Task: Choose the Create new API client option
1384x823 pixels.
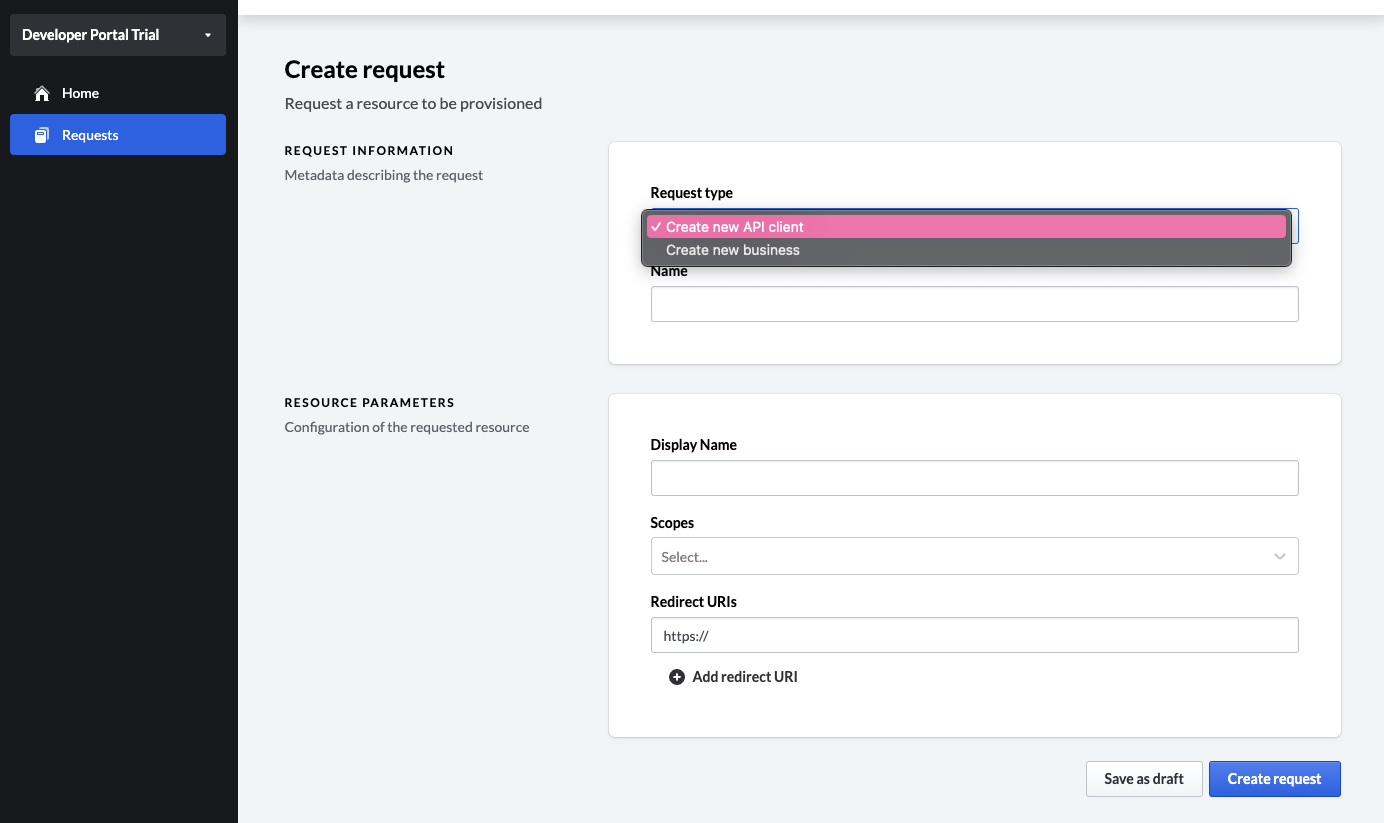Action: click(x=735, y=227)
